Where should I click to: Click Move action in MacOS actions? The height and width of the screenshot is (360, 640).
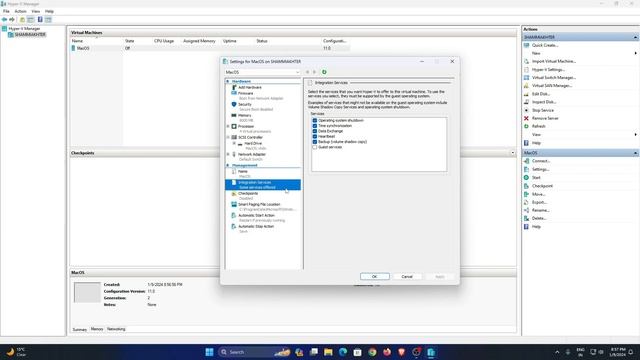tap(538, 194)
